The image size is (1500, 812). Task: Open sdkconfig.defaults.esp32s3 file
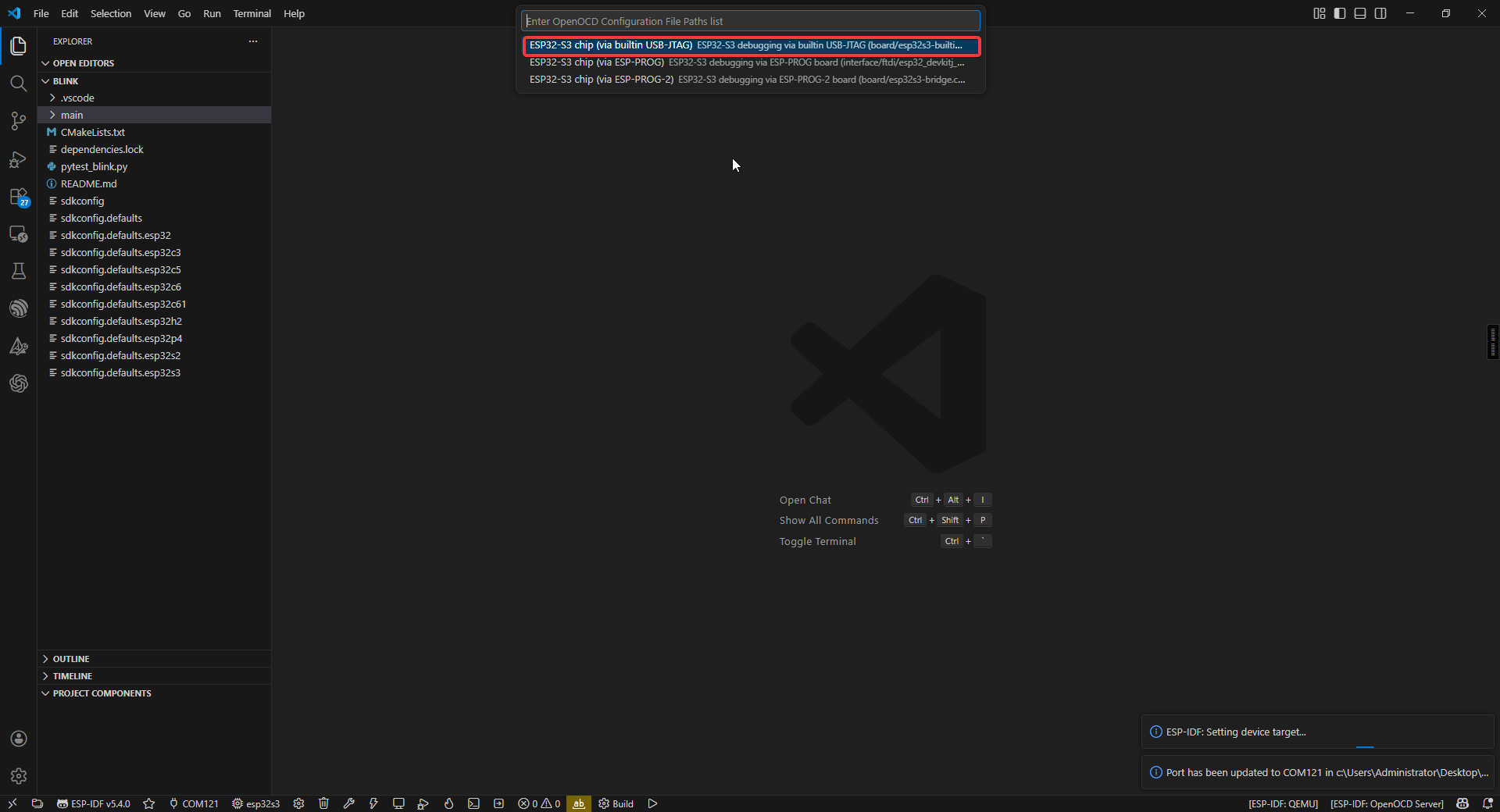pyautogui.click(x=155, y=372)
